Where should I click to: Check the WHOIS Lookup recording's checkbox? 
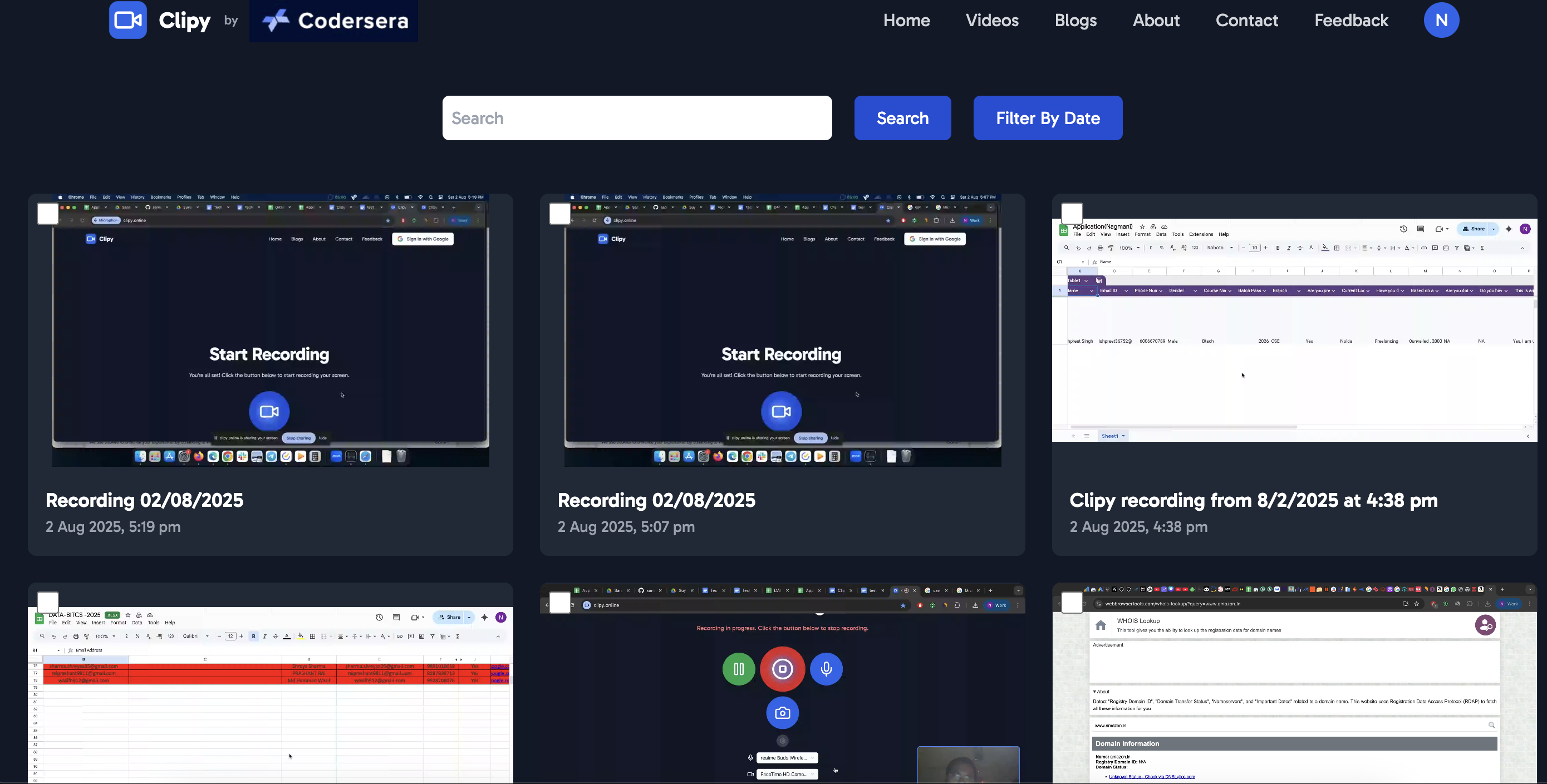[x=1072, y=602]
